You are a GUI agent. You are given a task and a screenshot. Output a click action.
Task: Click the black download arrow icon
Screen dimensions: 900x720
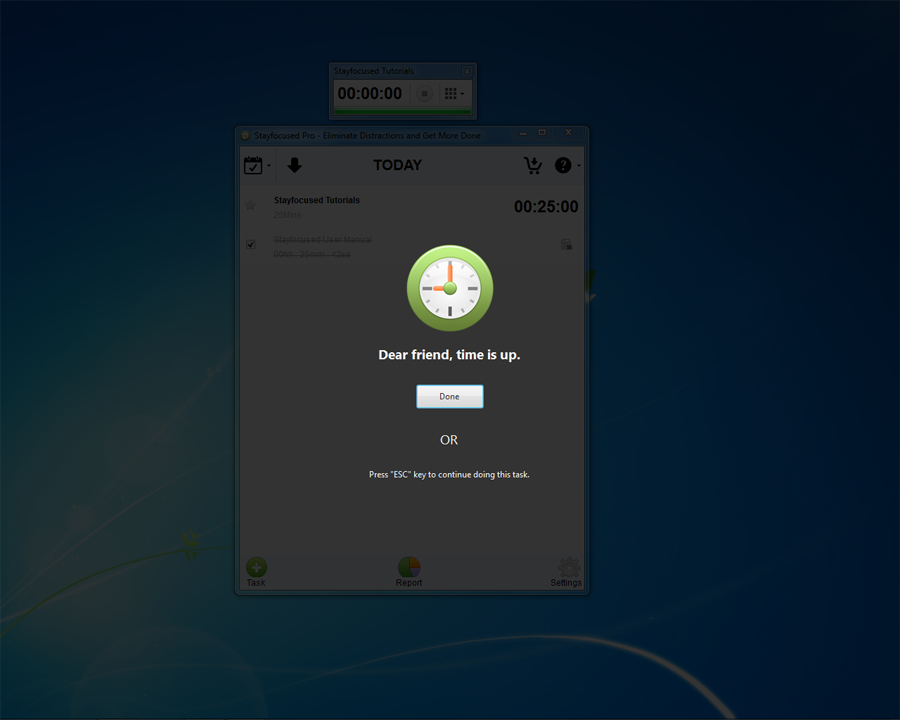[294, 165]
